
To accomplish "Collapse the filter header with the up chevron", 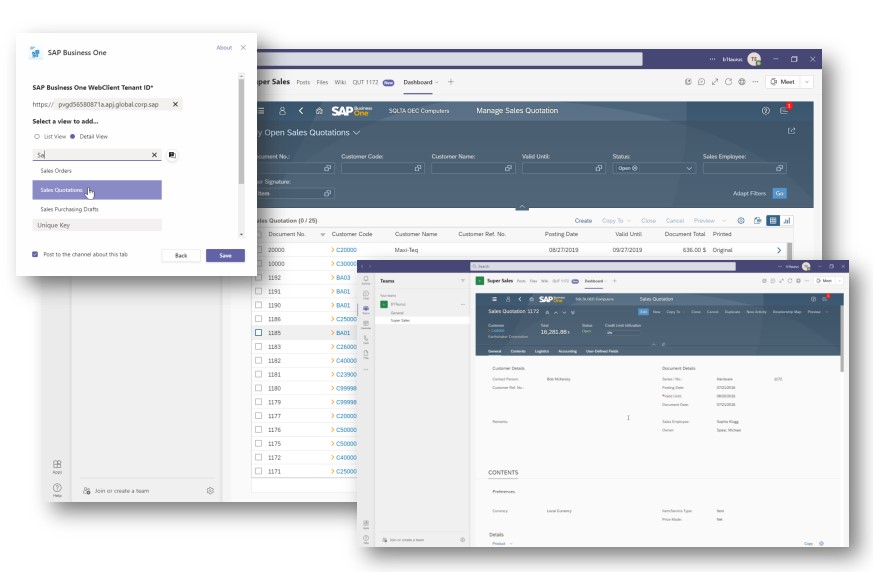I will point(522,207).
